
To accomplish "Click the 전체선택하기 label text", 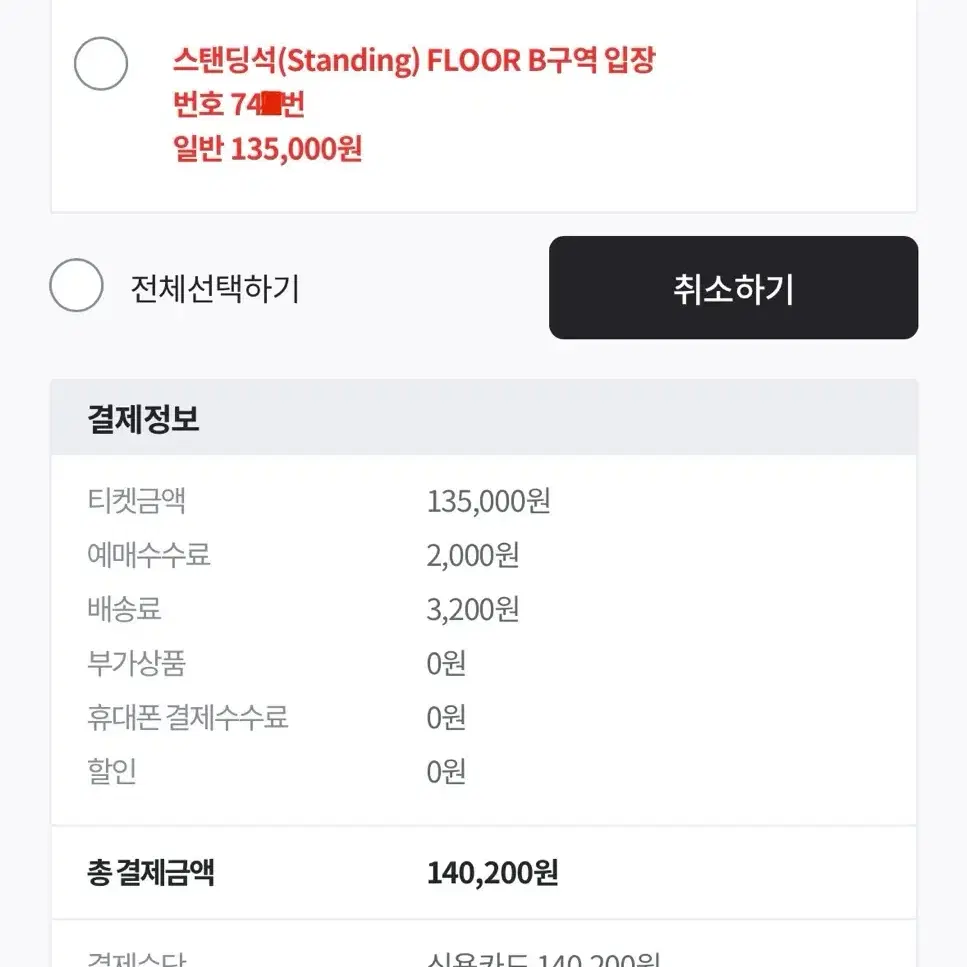I will click(x=215, y=288).
